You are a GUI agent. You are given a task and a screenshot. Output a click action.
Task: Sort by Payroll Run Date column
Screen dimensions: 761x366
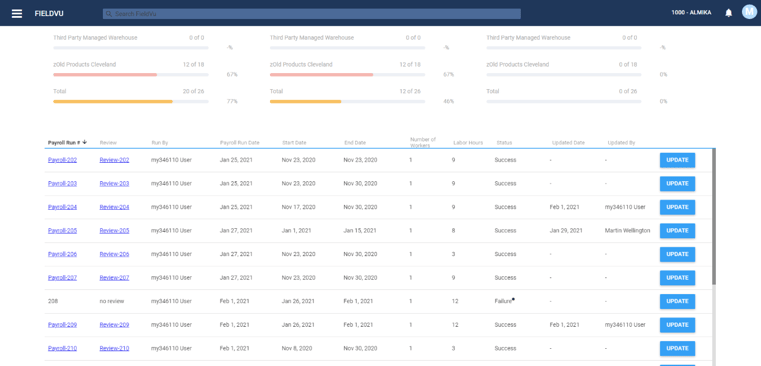[x=240, y=143]
